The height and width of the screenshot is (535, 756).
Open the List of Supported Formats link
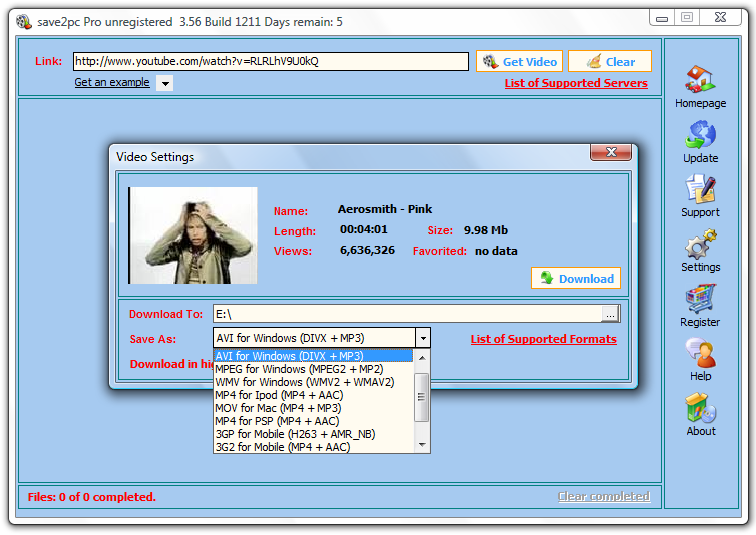click(x=543, y=339)
